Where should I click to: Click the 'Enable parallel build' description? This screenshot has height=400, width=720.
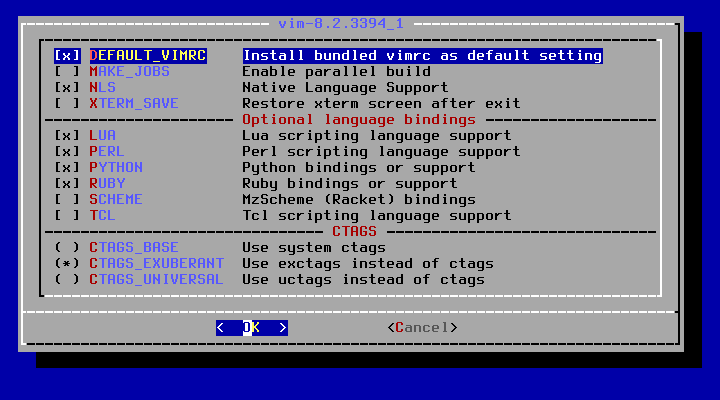[x=337, y=72]
